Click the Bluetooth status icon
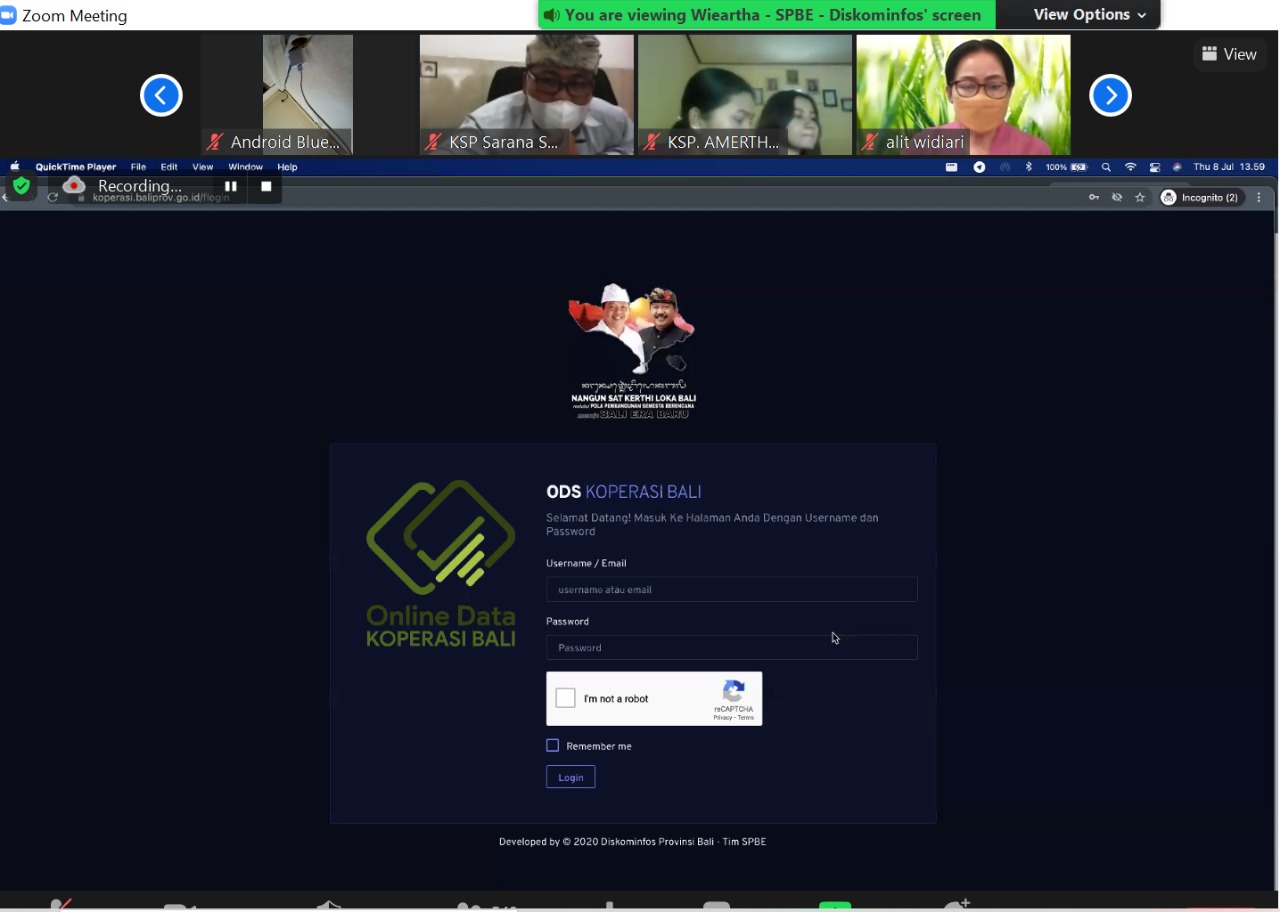Screen dimensions: 1280x912 tap(1028, 167)
